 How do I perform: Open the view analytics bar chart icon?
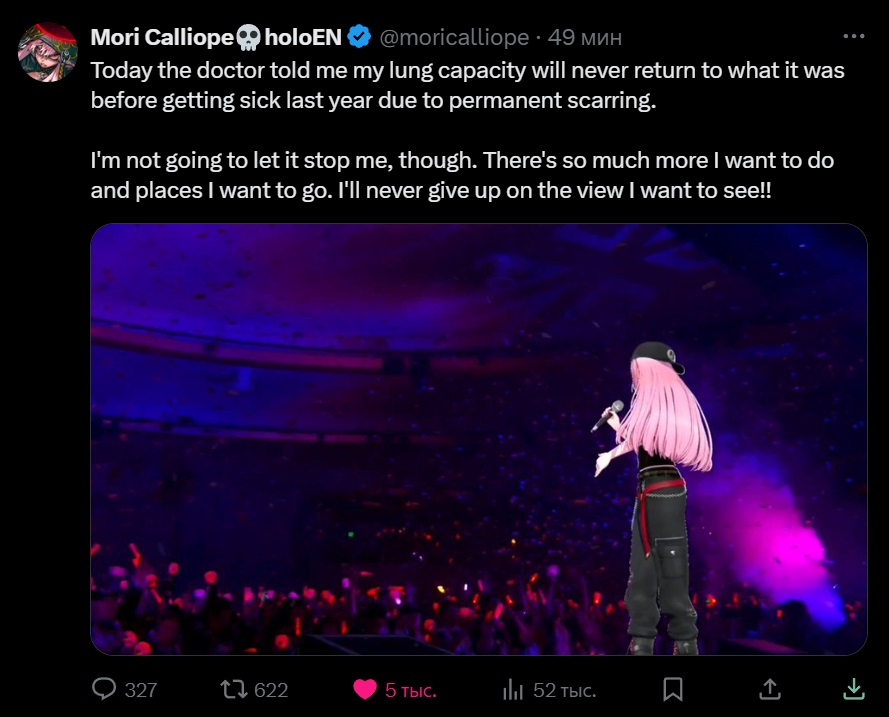[513, 689]
